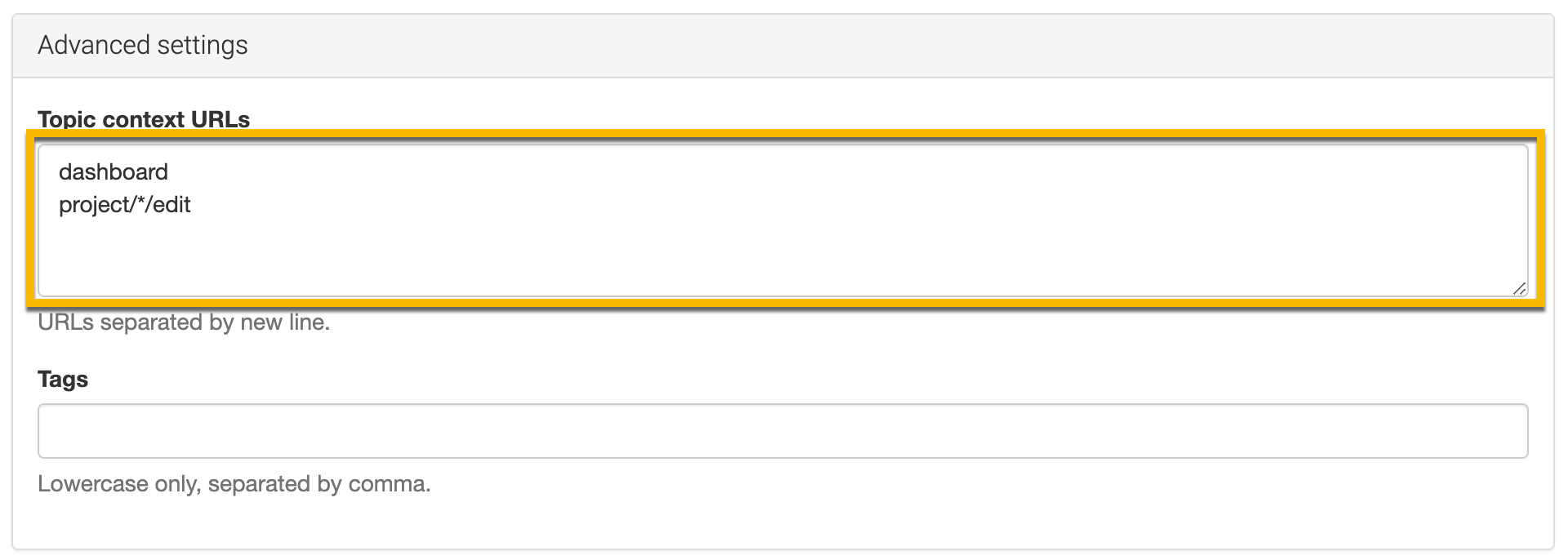This screenshot has width=1568, height=560.
Task: Click the 'dashboard' line in textarea
Action: (x=114, y=172)
